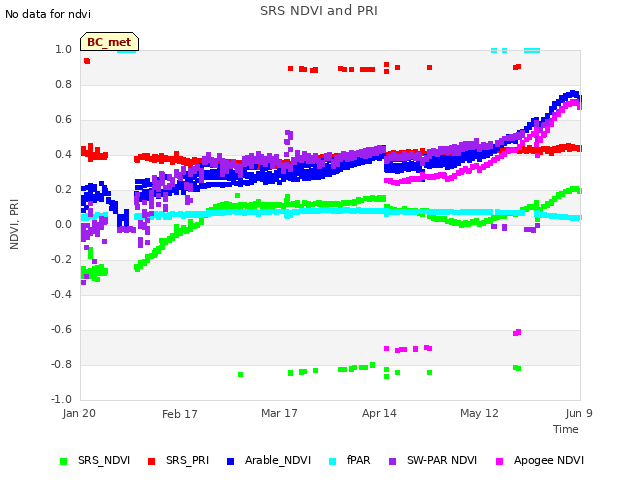Click the green SRS_NDVI legend swatch
Image resolution: width=640 pixels, height=480 pixels.
click(x=63, y=461)
